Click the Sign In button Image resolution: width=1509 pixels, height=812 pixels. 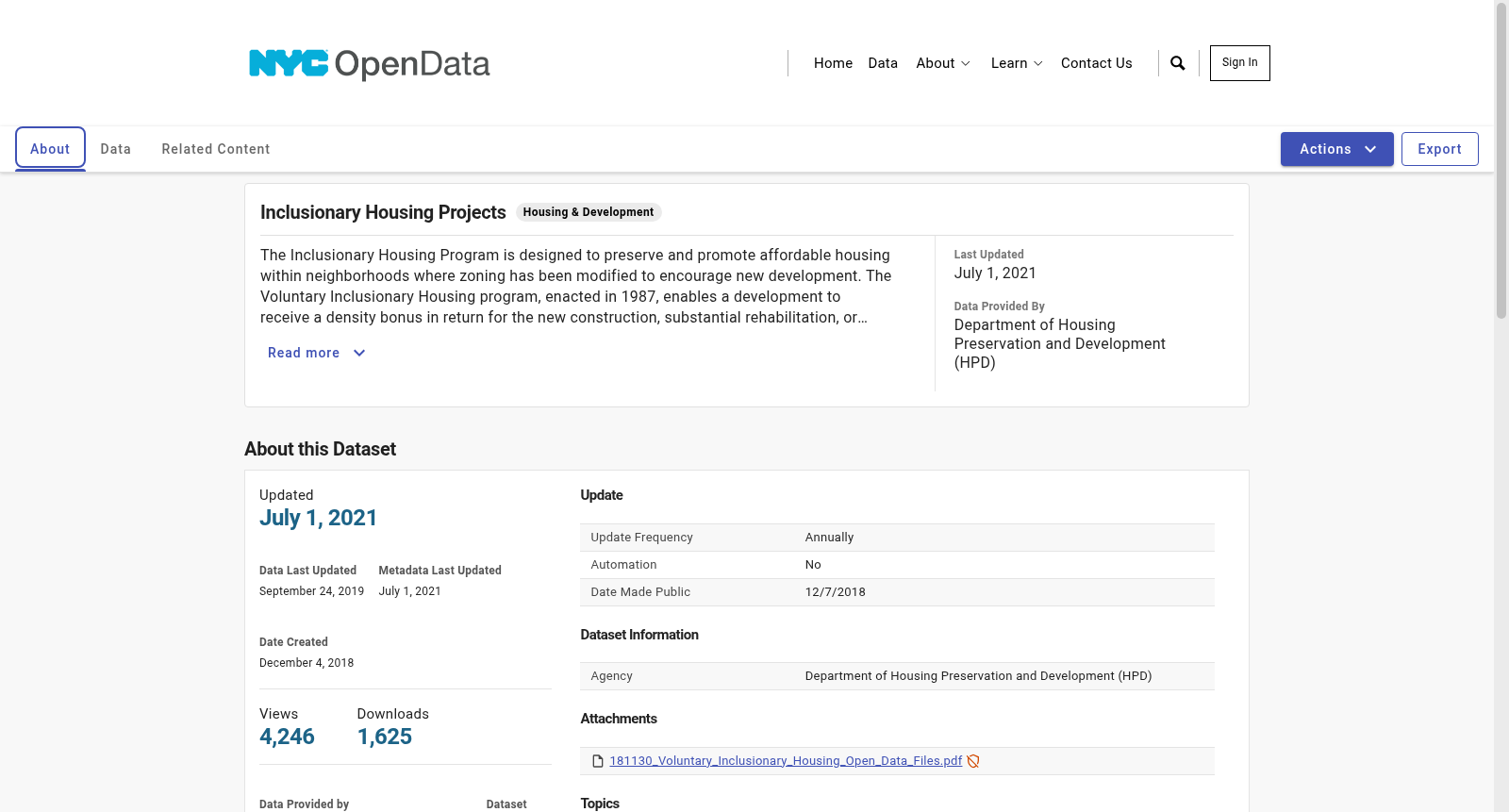[1239, 63]
